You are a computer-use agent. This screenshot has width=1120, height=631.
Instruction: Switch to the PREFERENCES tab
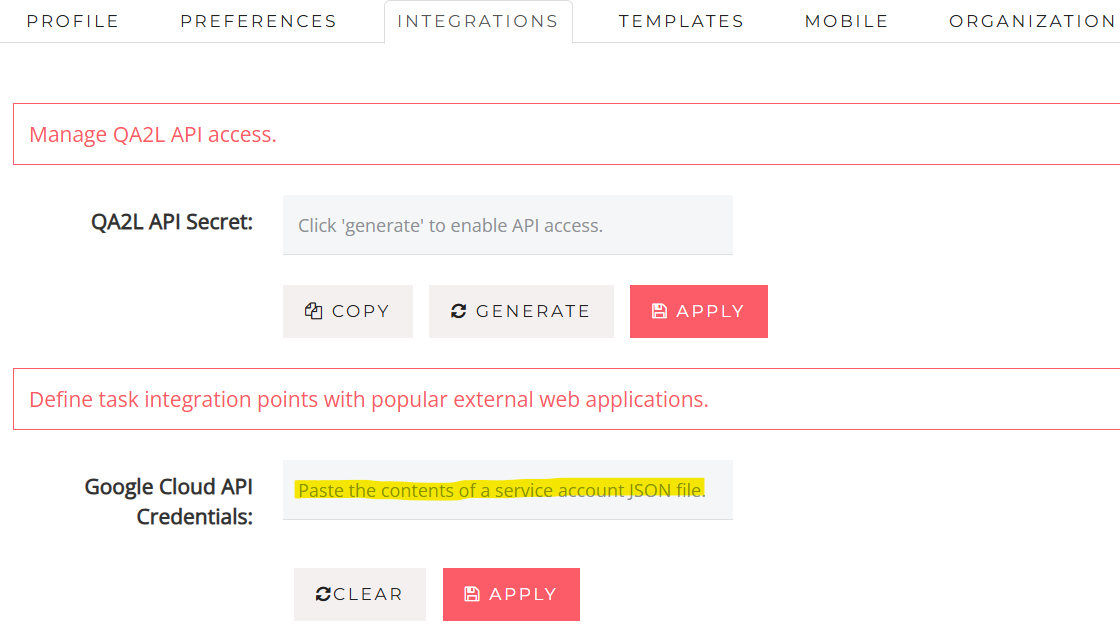(258, 21)
